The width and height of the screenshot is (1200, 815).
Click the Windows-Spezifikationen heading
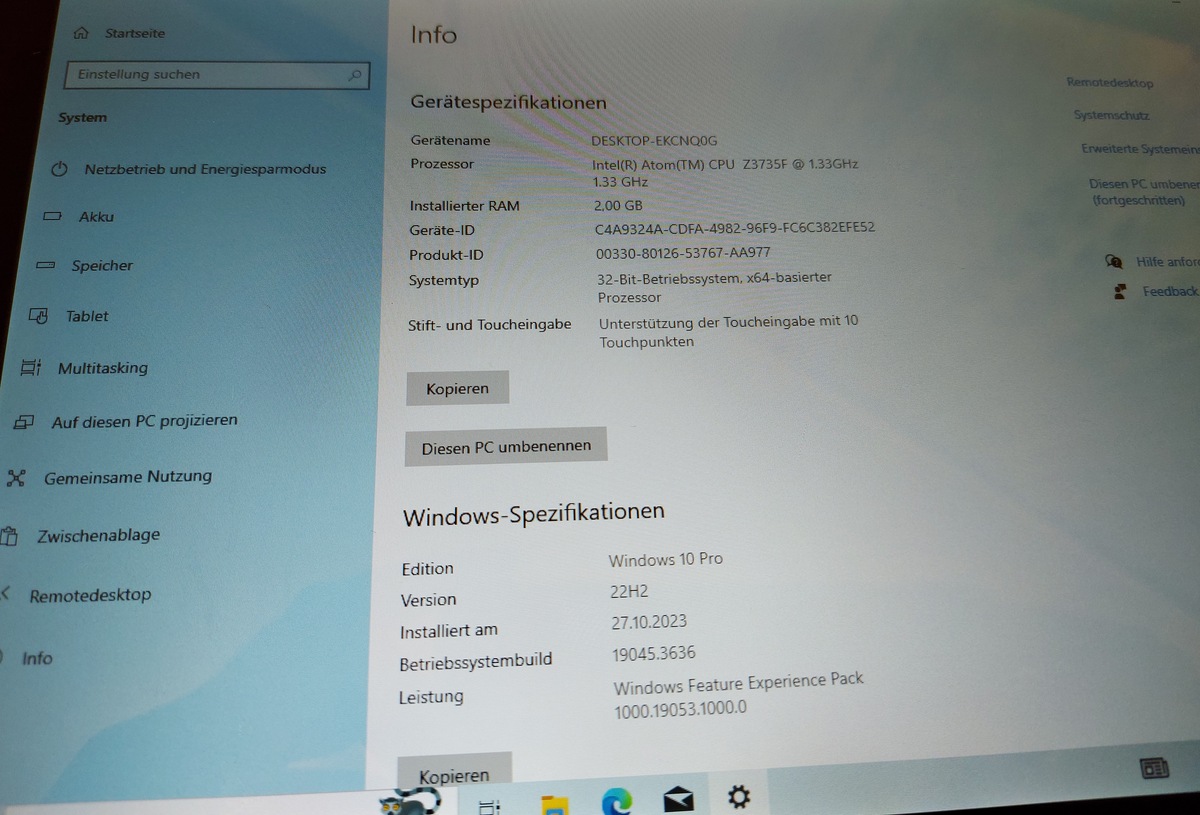533,514
